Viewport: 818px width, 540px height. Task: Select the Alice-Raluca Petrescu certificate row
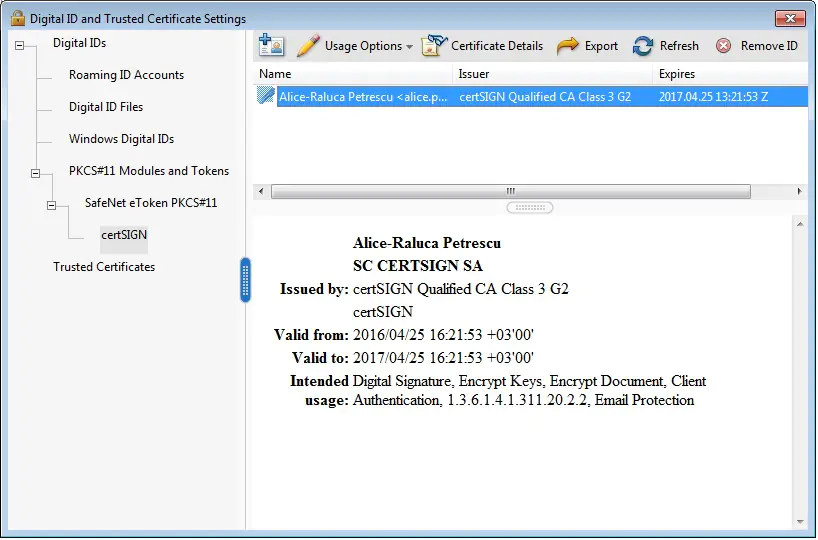(x=531, y=97)
